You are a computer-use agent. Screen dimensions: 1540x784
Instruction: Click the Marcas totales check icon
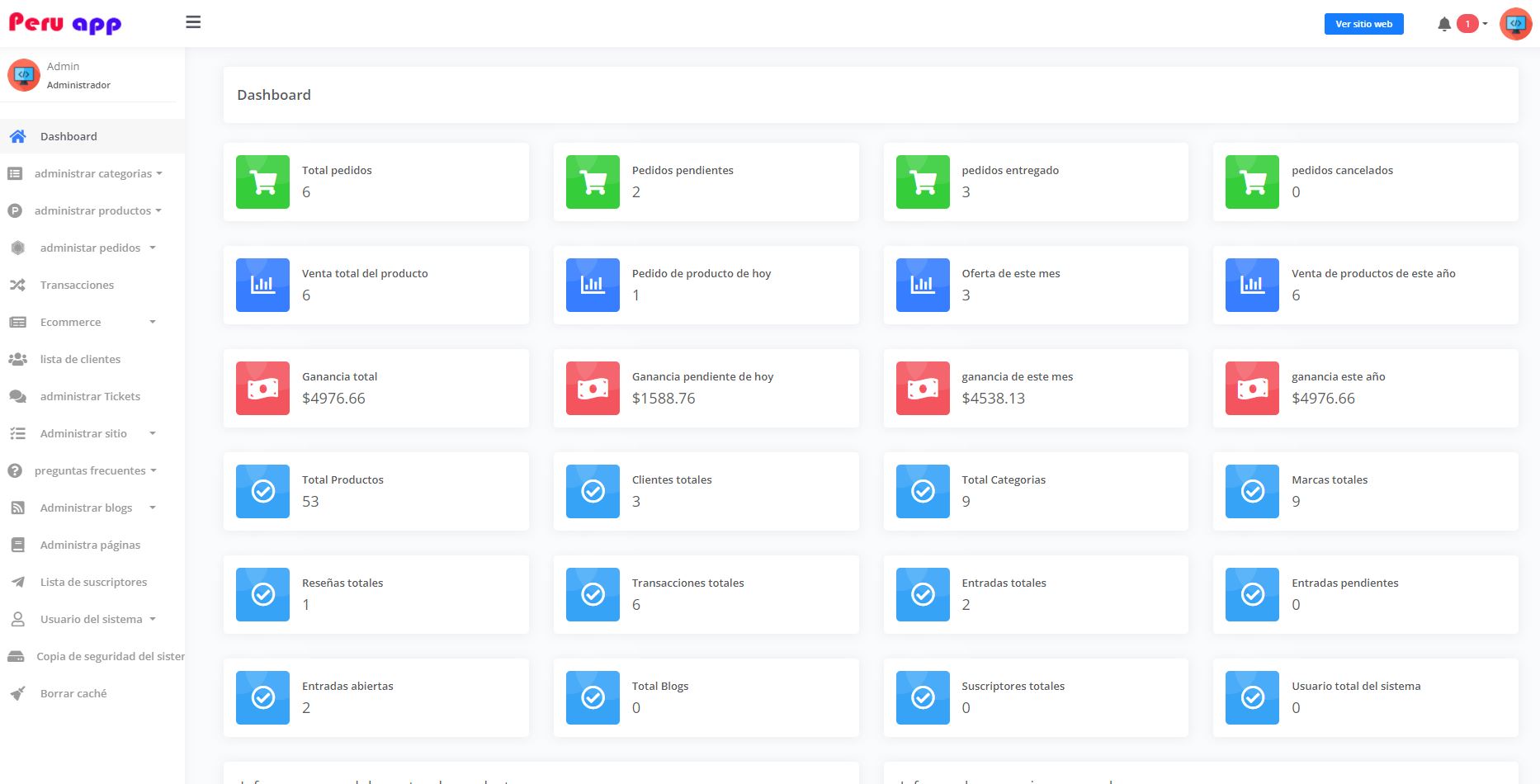(1252, 491)
